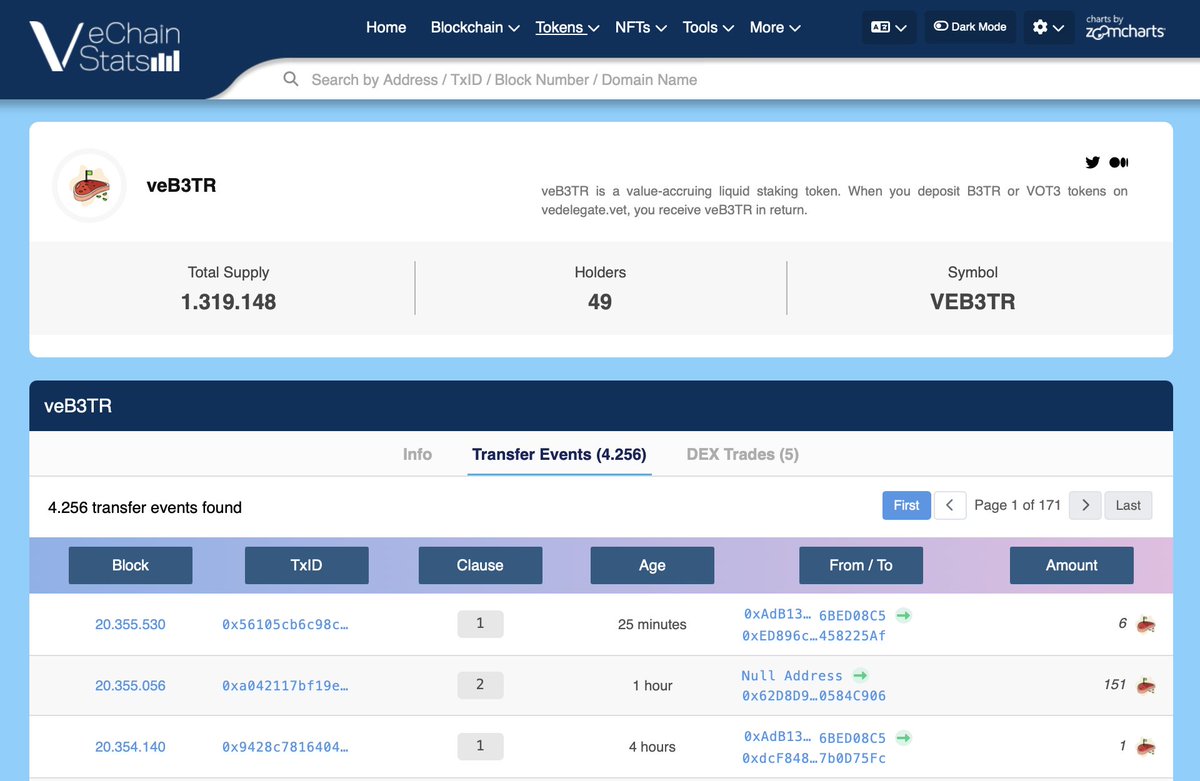The height and width of the screenshot is (781, 1200).
Task: Click the First page button
Action: [906, 505]
